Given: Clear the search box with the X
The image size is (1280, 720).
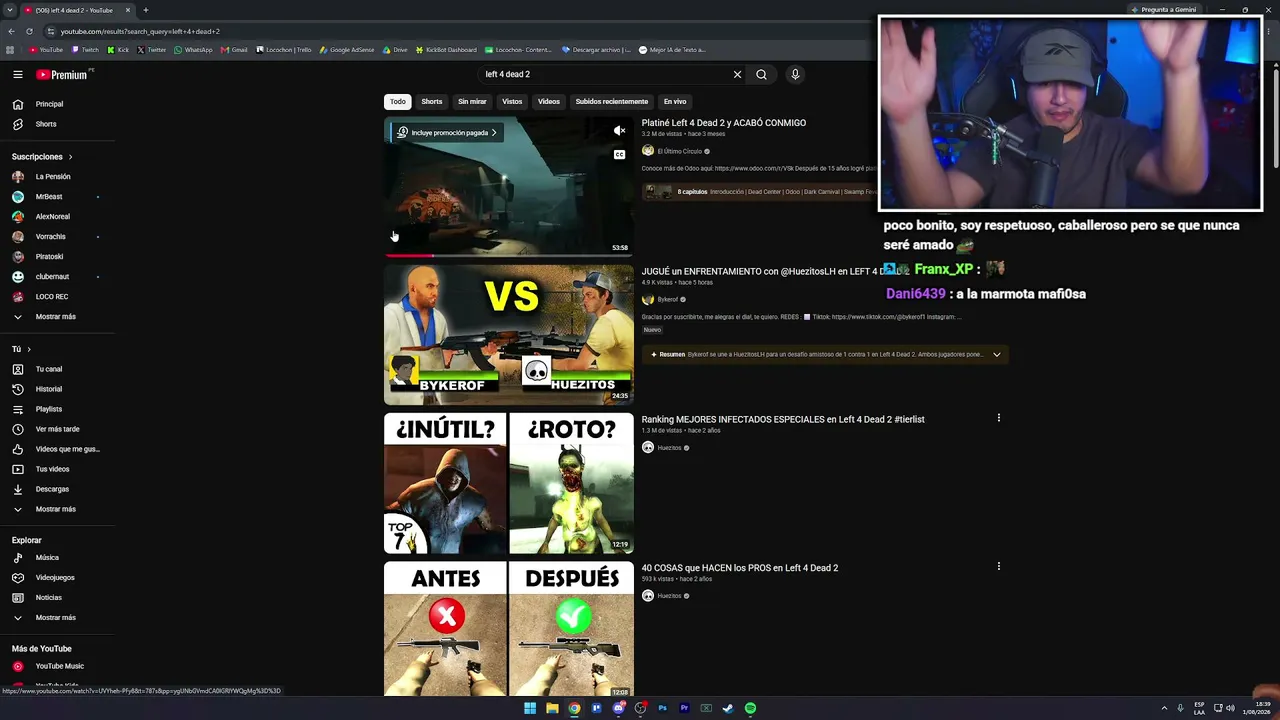Looking at the screenshot, I should 737,74.
